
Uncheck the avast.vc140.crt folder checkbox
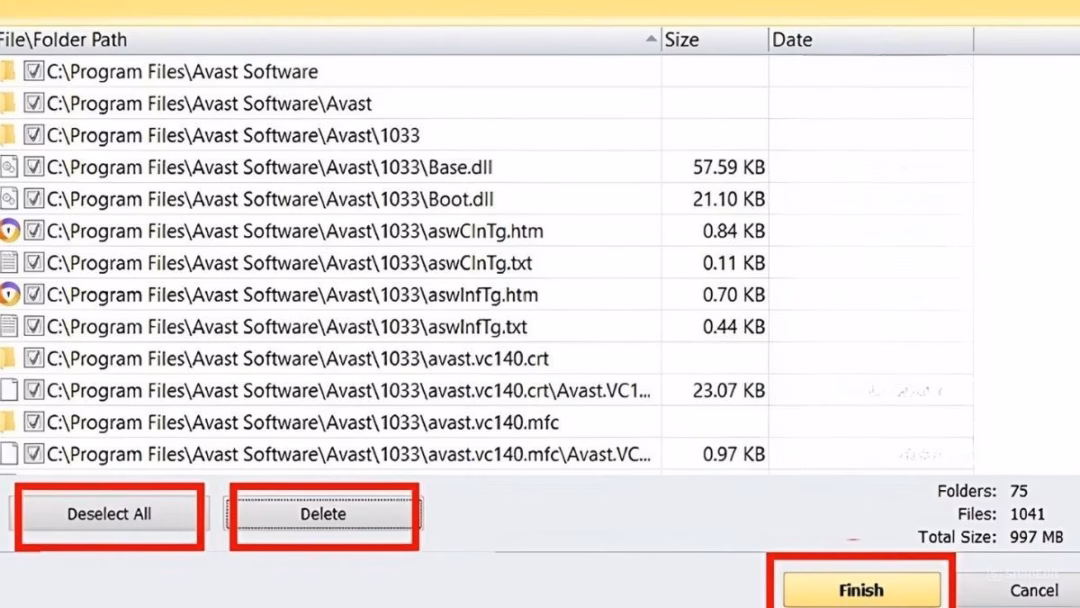pyautogui.click(x=33, y=358)
